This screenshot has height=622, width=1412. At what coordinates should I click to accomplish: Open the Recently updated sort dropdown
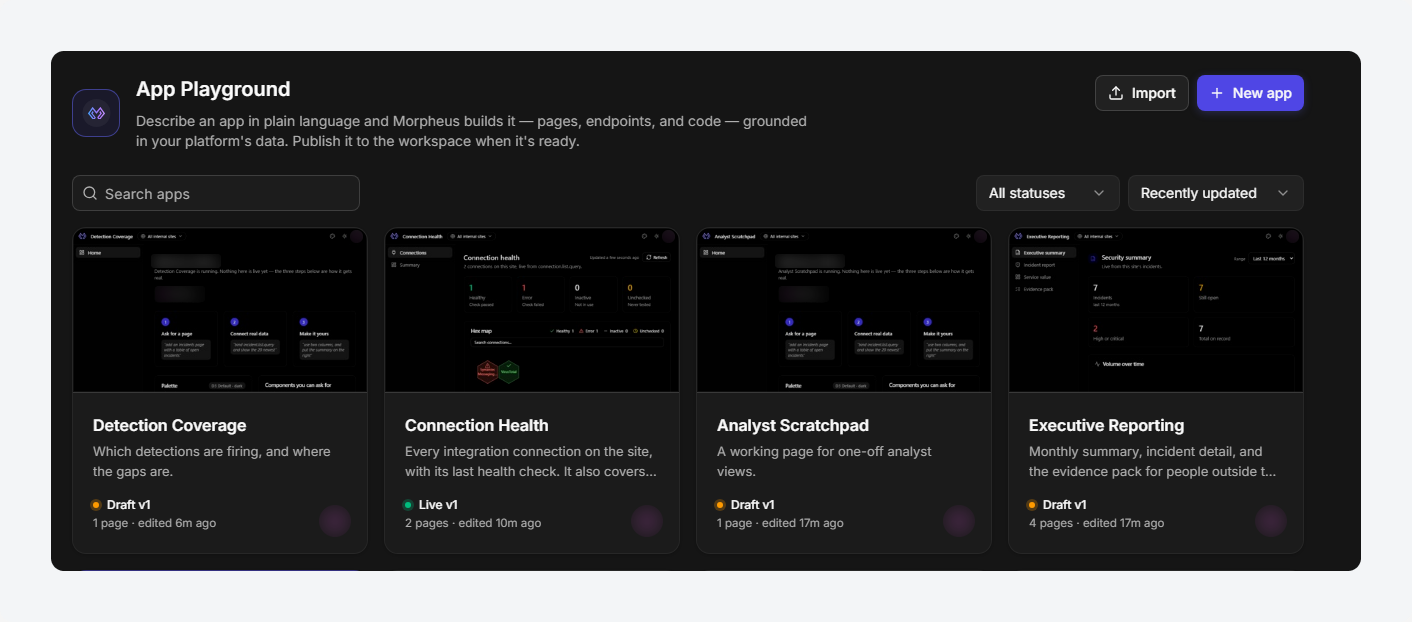point(1216,193)
